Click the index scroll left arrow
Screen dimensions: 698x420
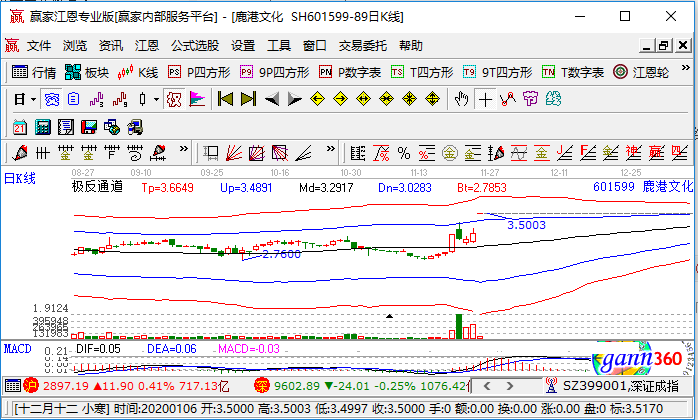tap(487, 386)
